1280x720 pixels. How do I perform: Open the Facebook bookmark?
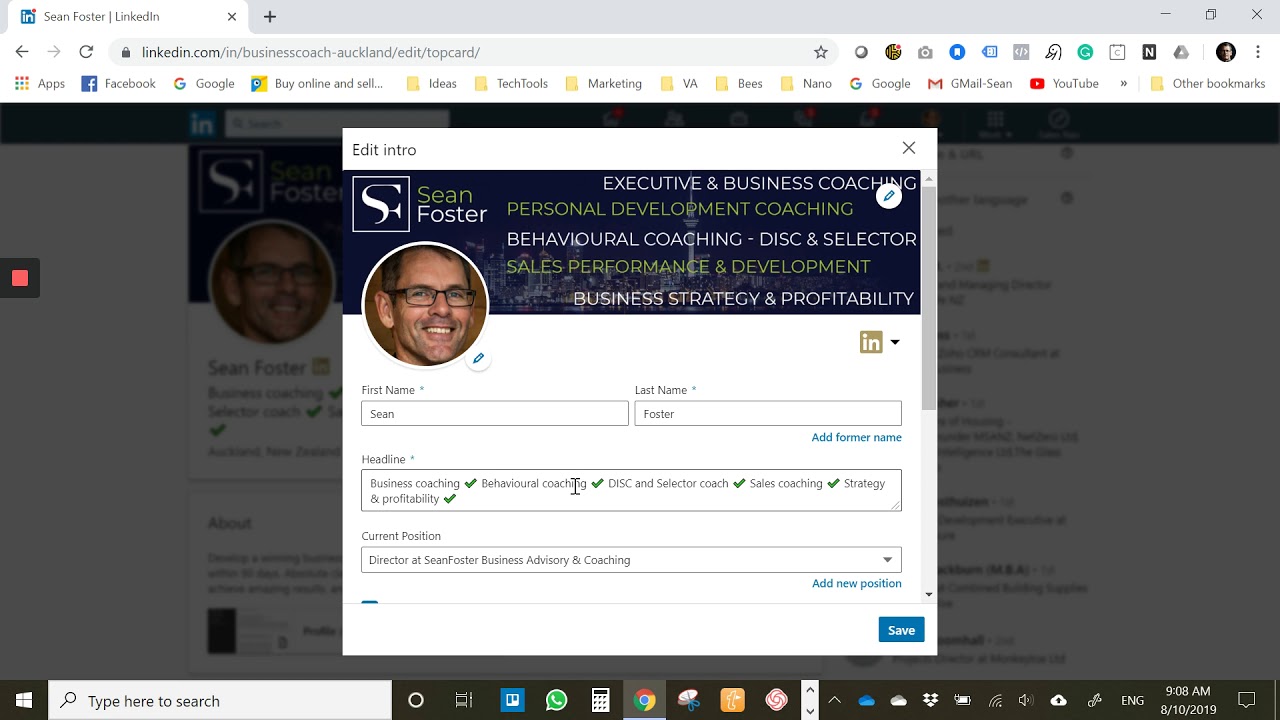pos(119,84)
